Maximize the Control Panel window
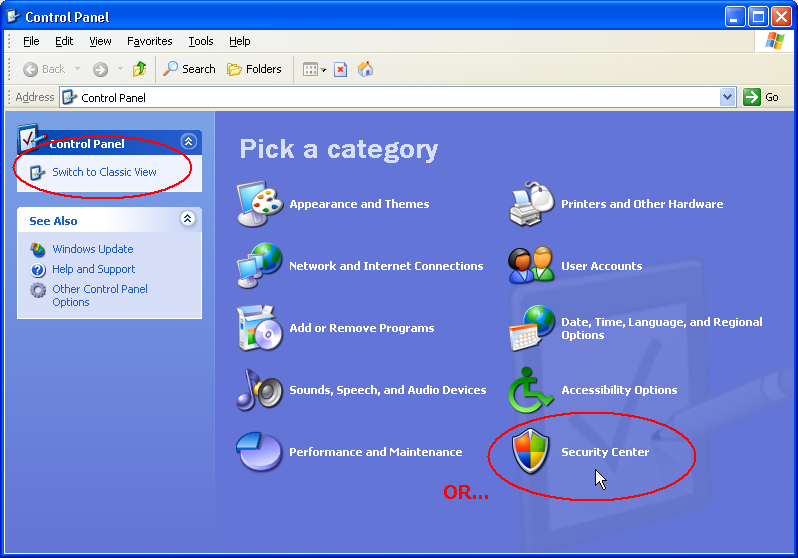 click(758, 17)
